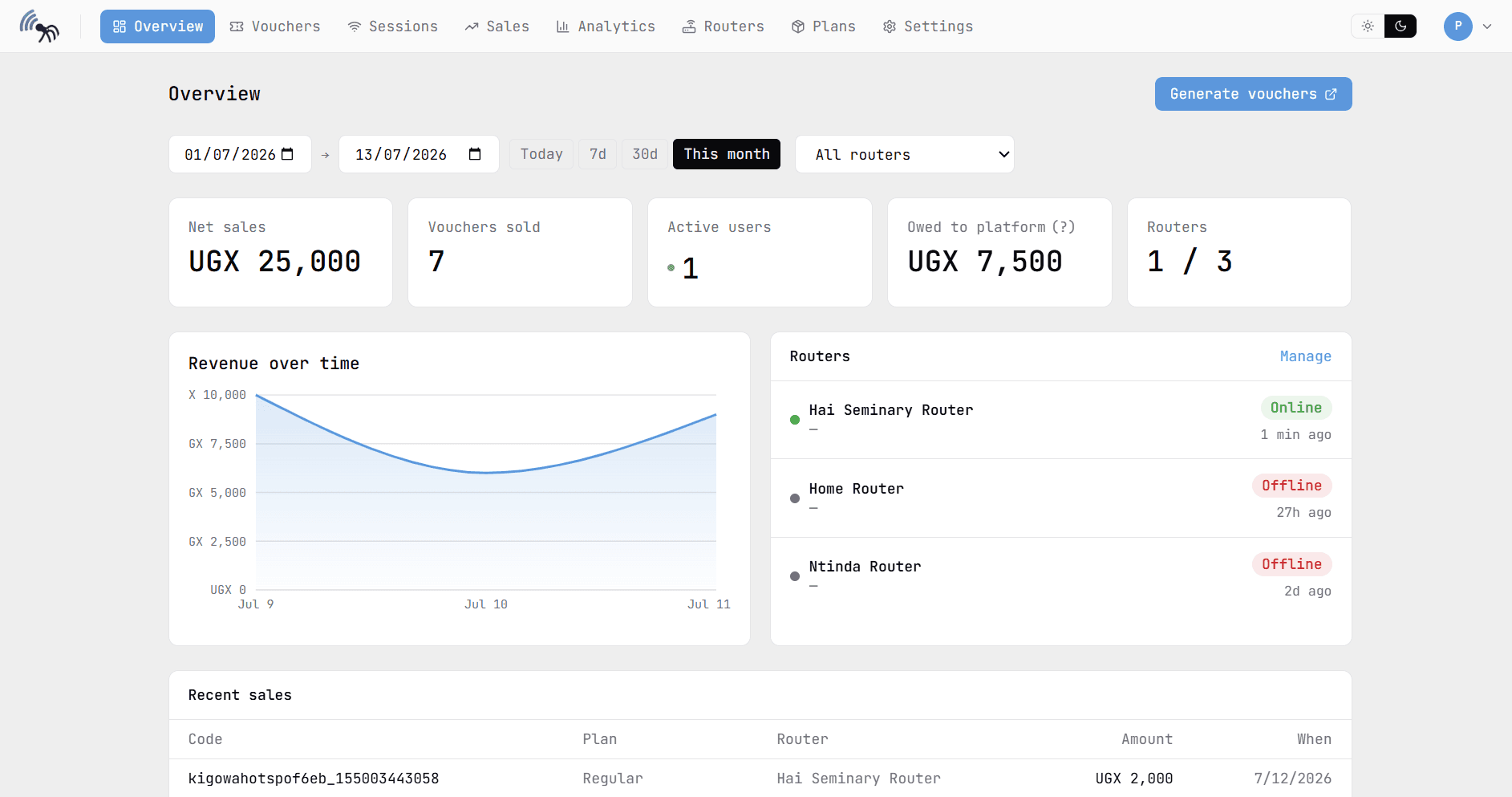Click the green status dot for Hai Seminary Router
Viewport: 1512px width, 797px height.
point(795,420)
